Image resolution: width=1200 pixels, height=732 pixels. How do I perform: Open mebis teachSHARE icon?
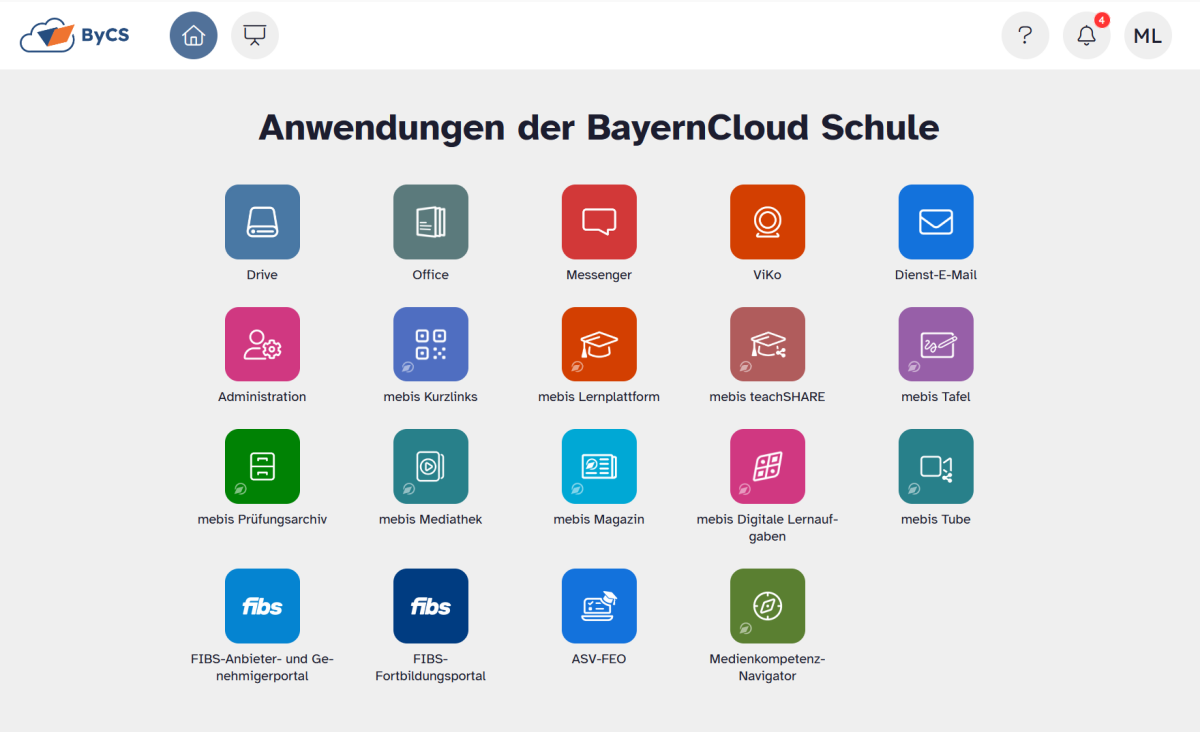[x=767, y=344]
